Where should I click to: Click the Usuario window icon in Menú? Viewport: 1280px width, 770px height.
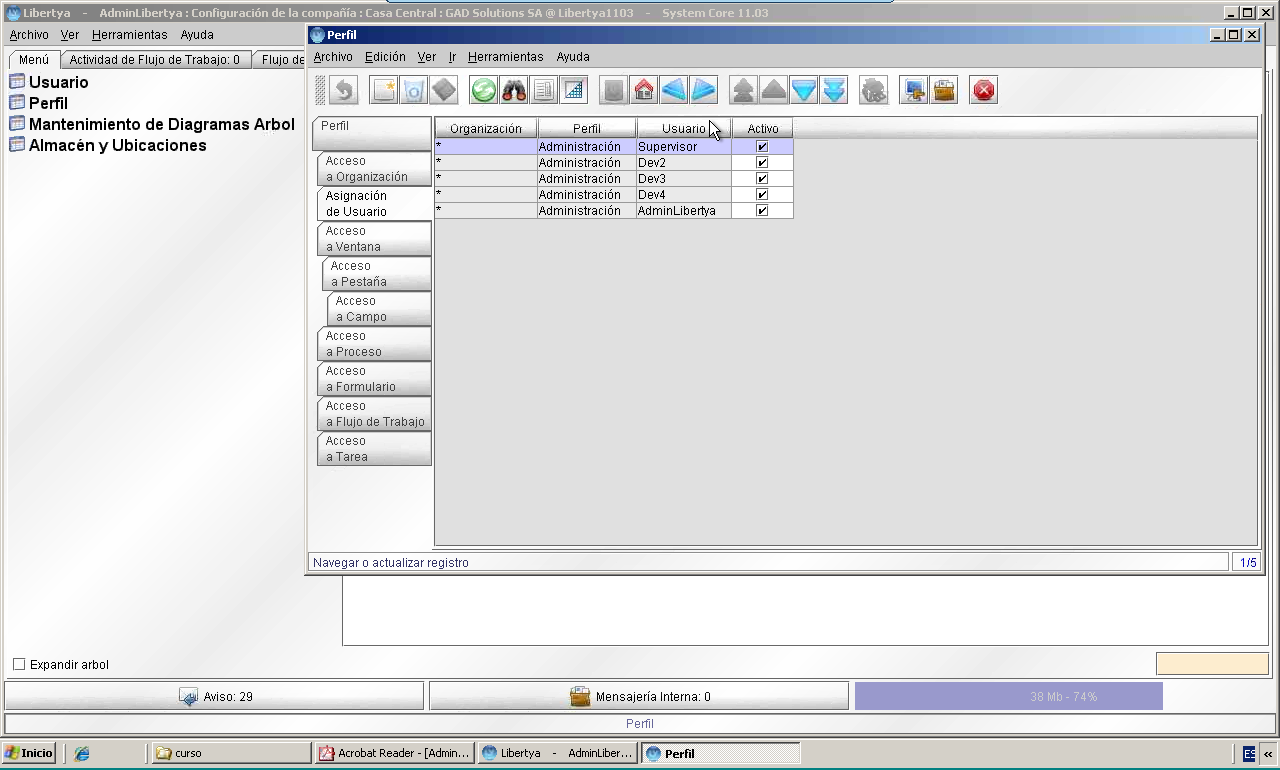17,81
